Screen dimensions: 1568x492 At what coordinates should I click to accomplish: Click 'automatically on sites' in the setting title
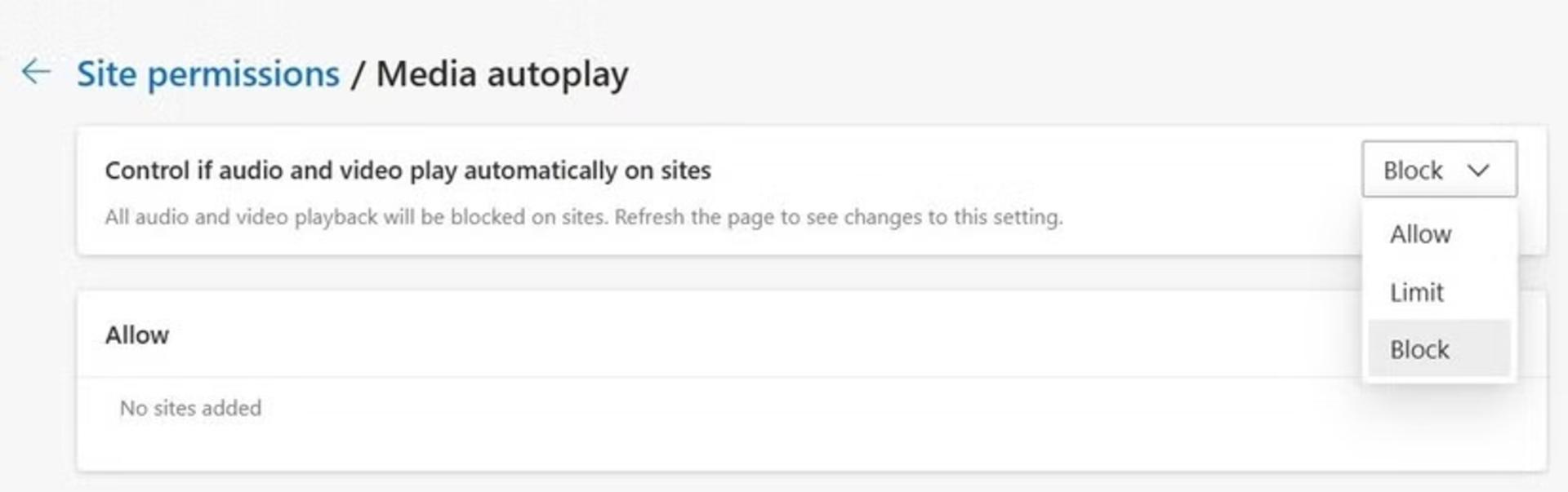coord(587,170)
